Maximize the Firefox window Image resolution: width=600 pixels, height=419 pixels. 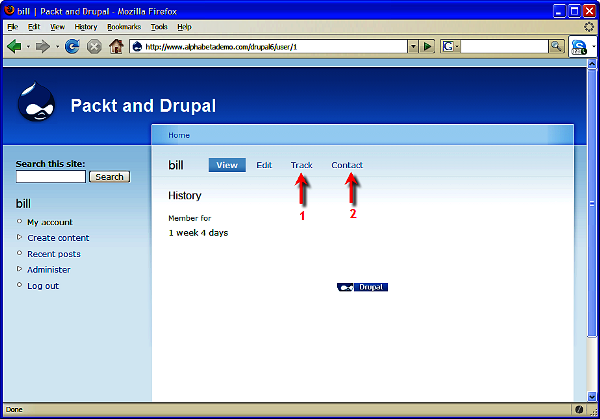pyautogui.click(x=574, y=11)
